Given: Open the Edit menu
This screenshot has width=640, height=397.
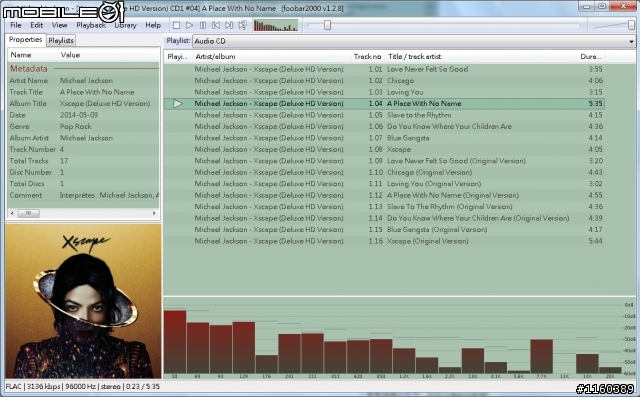Looking at the screenshot, I should [36, 25].
